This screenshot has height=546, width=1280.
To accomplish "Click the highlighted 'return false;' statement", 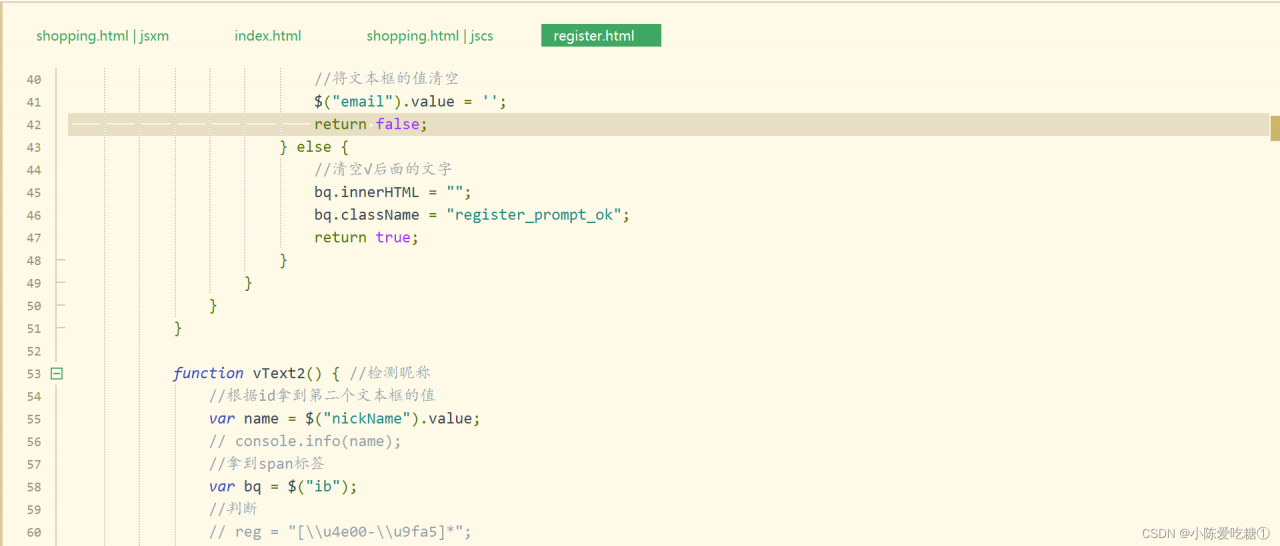I will (x=371, y=124).
